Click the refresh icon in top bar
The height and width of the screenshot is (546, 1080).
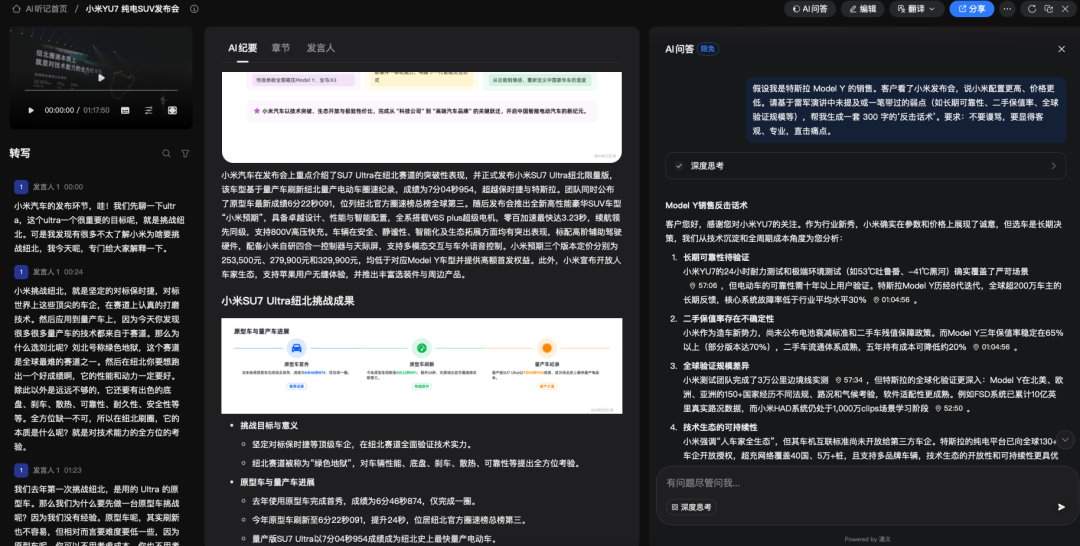pos(1031,9)
